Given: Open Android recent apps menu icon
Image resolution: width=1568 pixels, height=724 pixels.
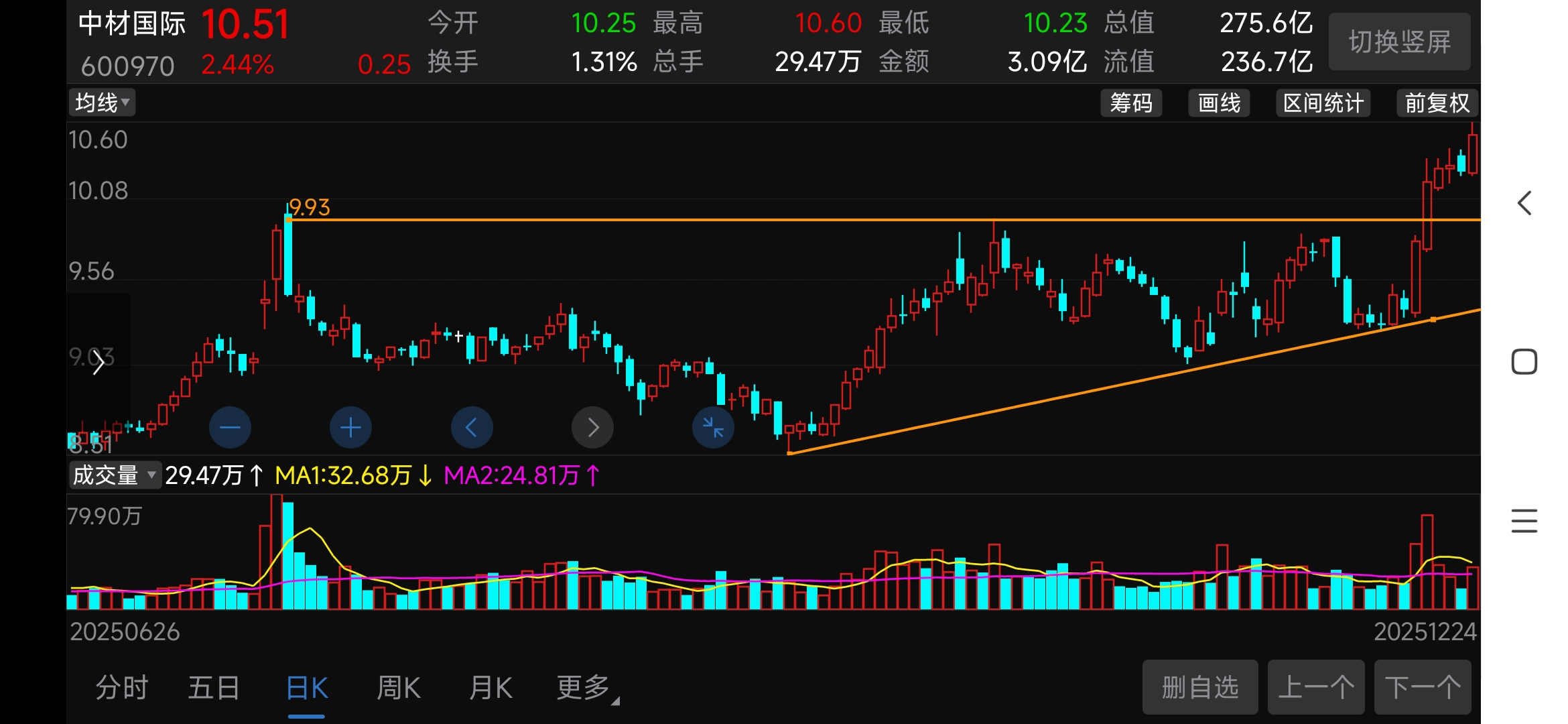Looking at the screenshot, I should coord(1524,521).
